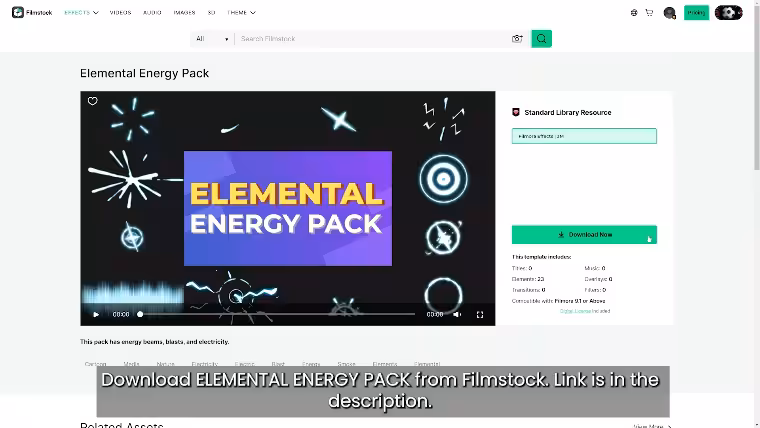Screen dimensions: 760x428
Task: Open the EFFECTS dropdown menu
Action: pyautogui.click(x=81, y=13)
